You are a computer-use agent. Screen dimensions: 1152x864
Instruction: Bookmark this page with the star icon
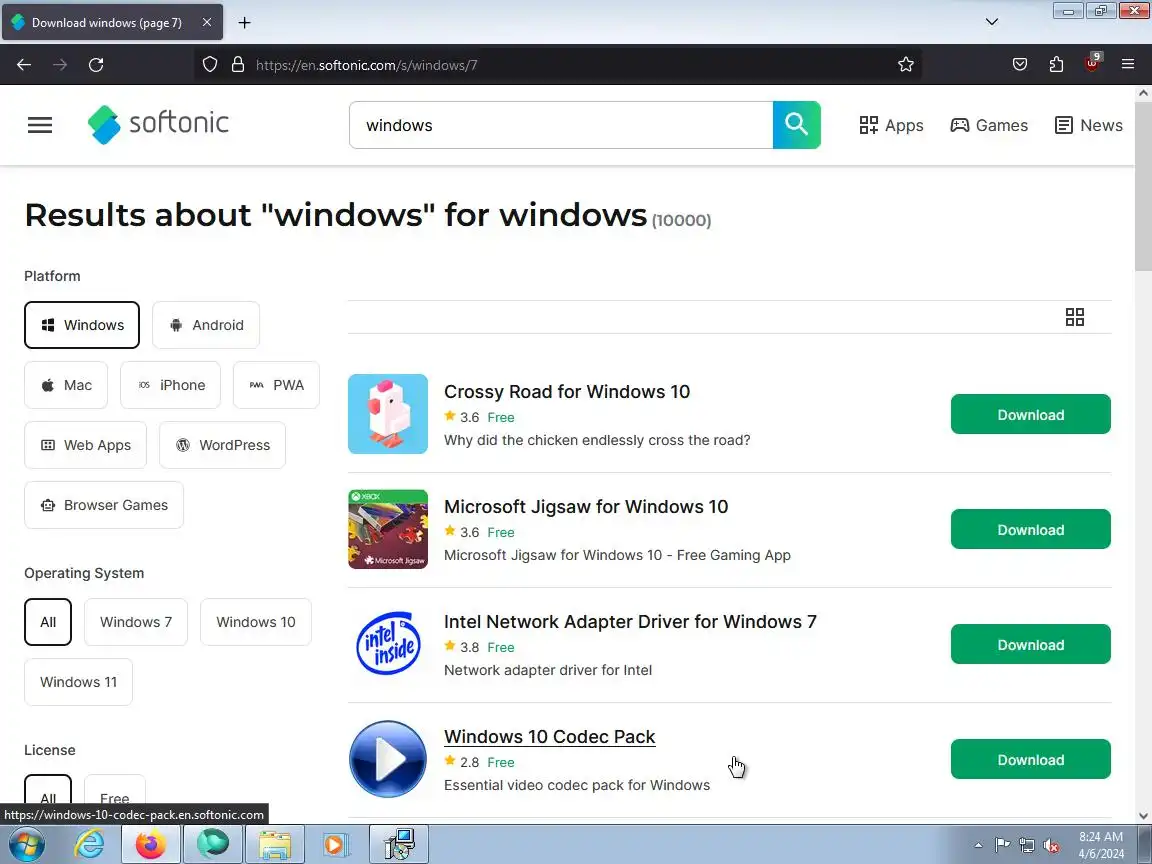(905, 65)
